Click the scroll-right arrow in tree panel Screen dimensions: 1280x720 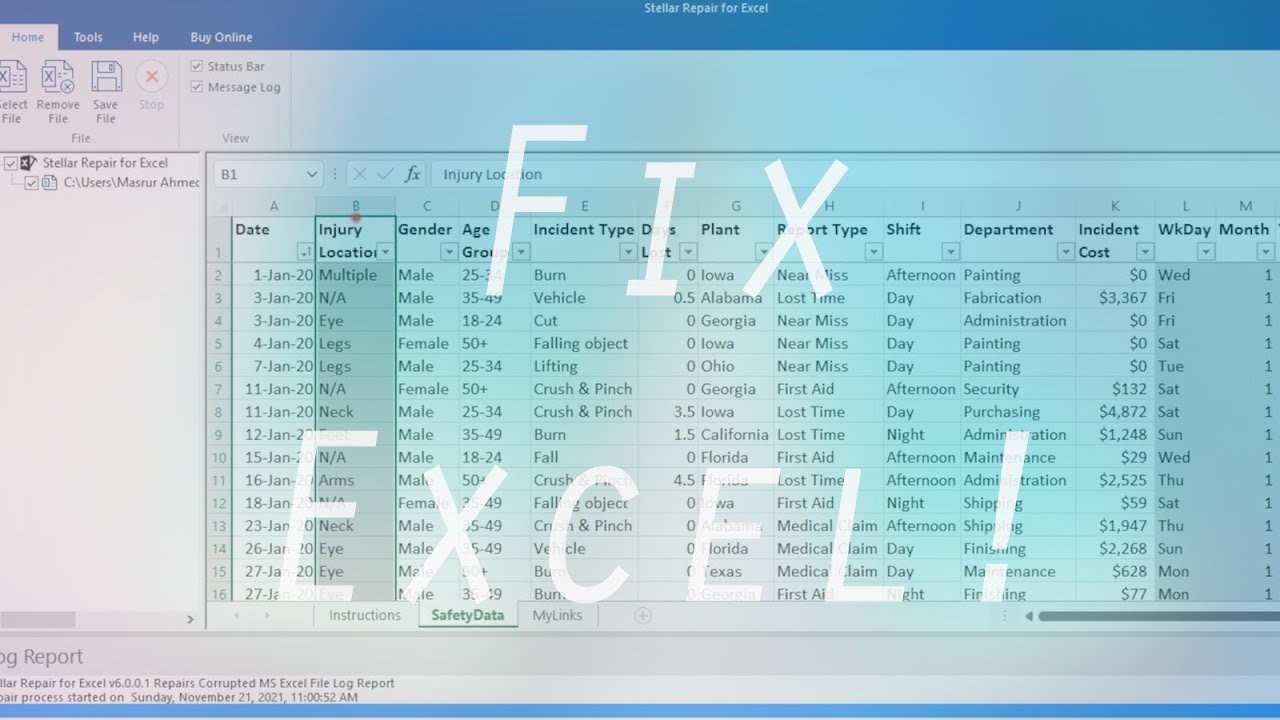click(190, 620)
